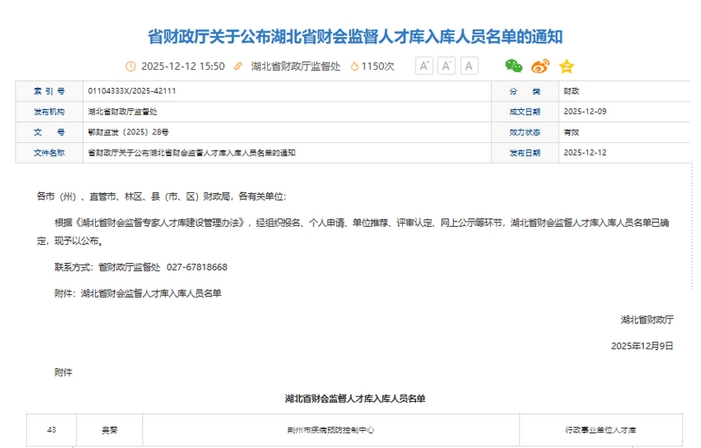
Task: Decrease font size with A- button
Action: click(x=446, y=66)
